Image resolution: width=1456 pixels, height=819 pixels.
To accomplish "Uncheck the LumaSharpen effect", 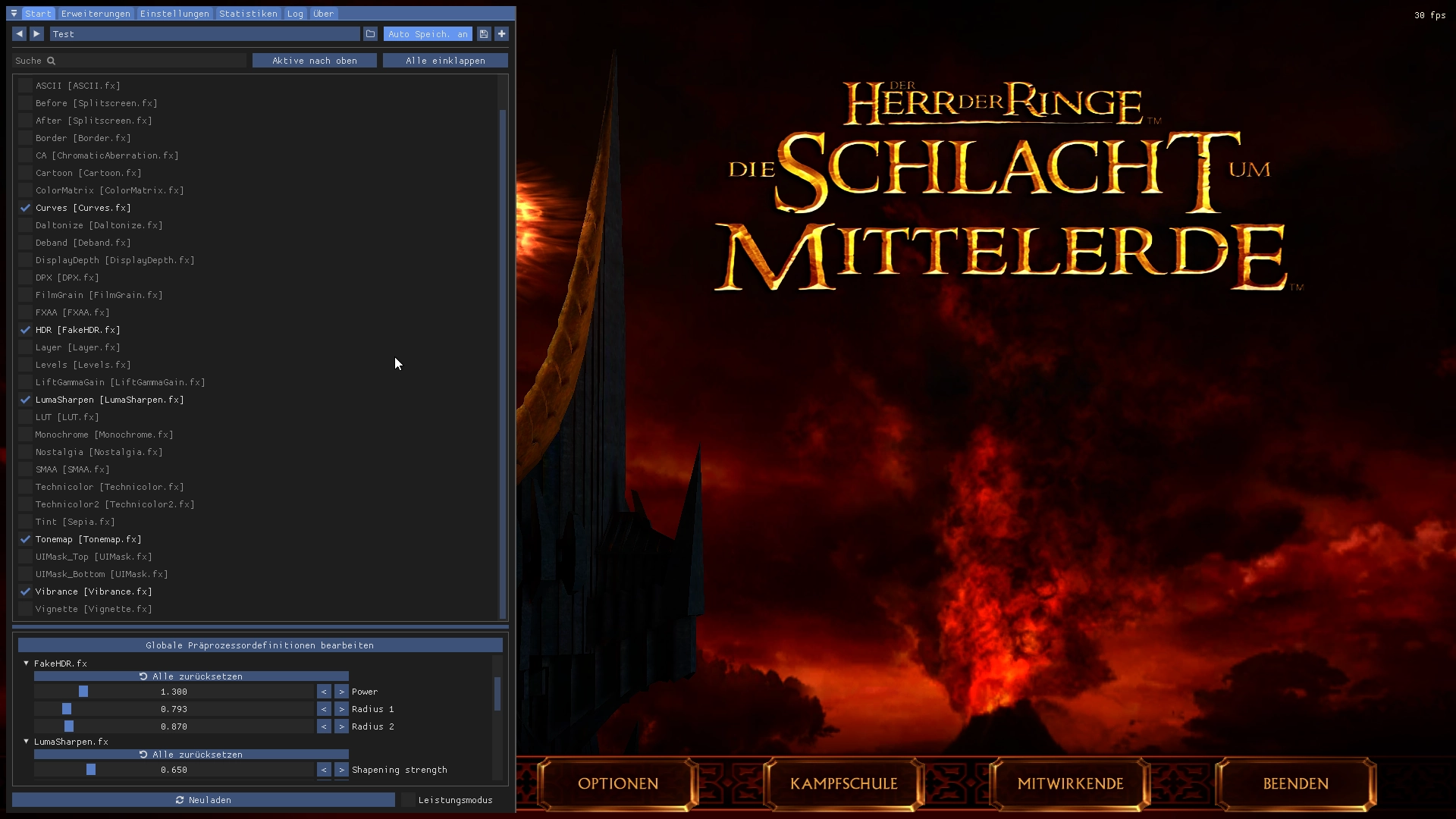I will coord(26,400).
